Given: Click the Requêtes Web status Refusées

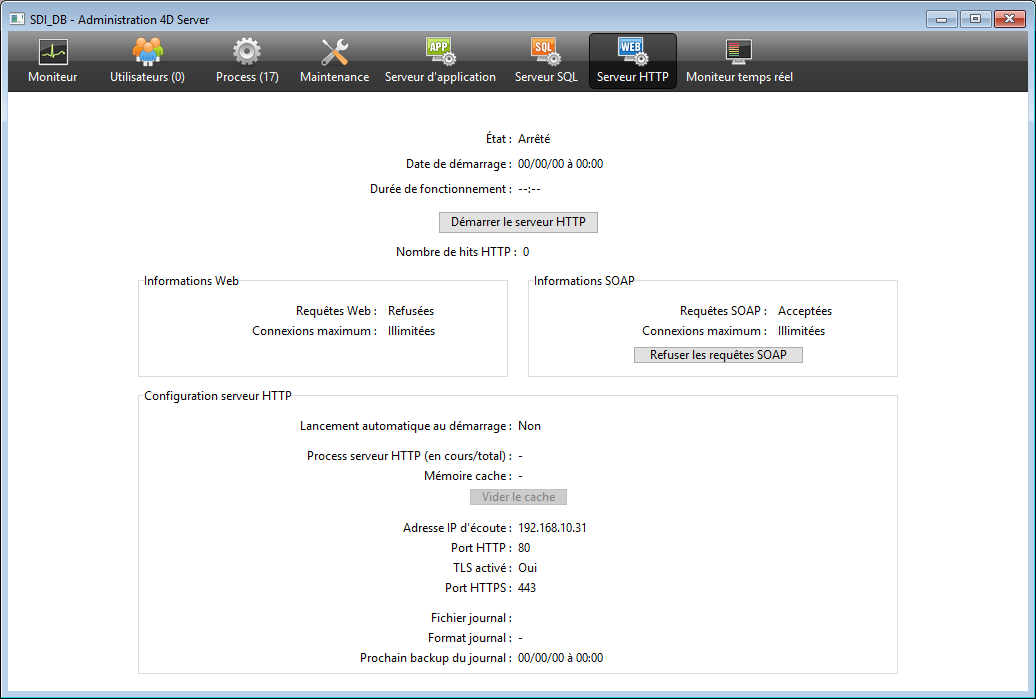Looking at the screenshot, I should 411,311.
